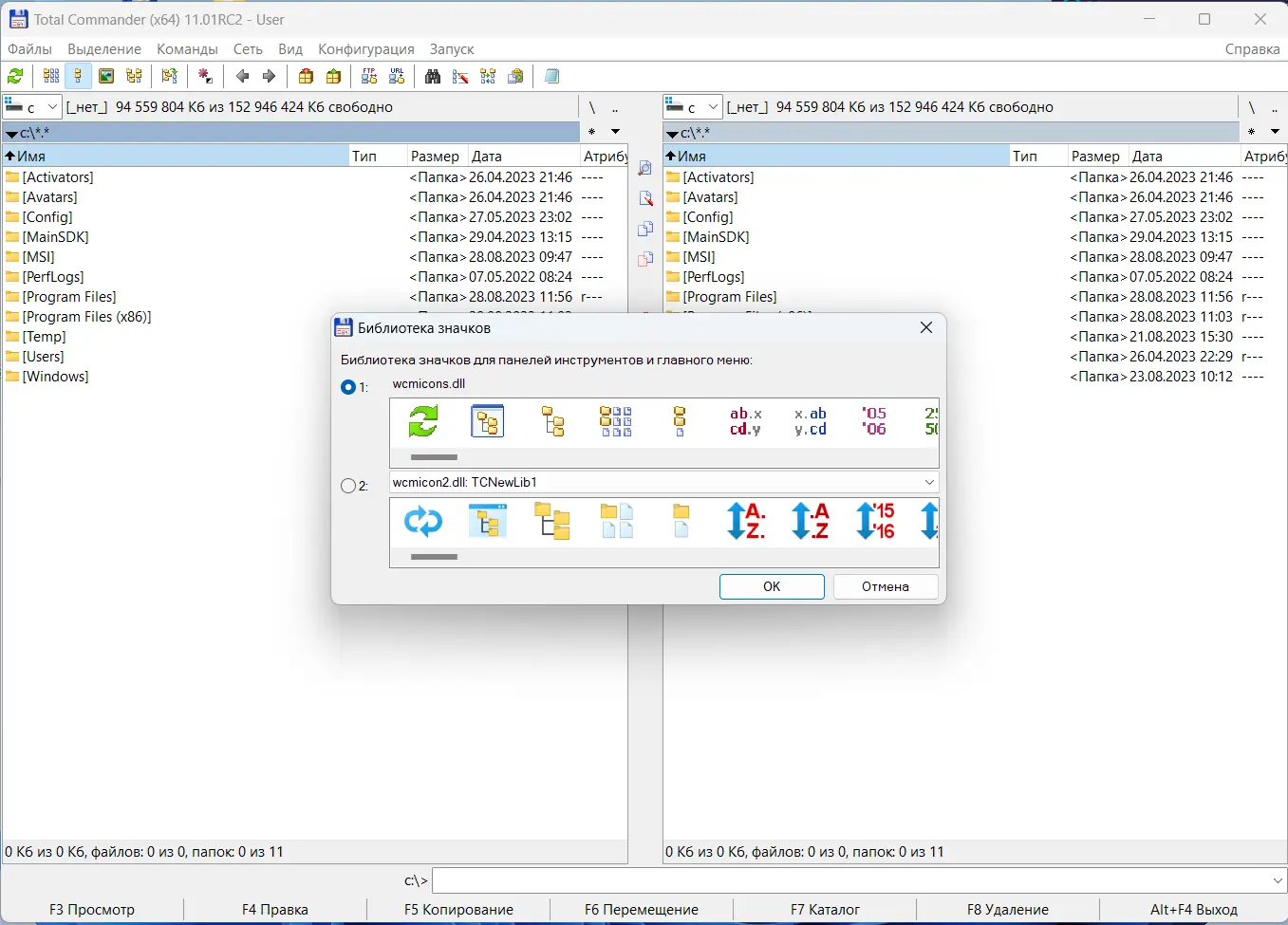Choose the '05 '06 date icon in wcmicons.dll
This screenshot has width=1288, height=925.
(x=874, y=421)
